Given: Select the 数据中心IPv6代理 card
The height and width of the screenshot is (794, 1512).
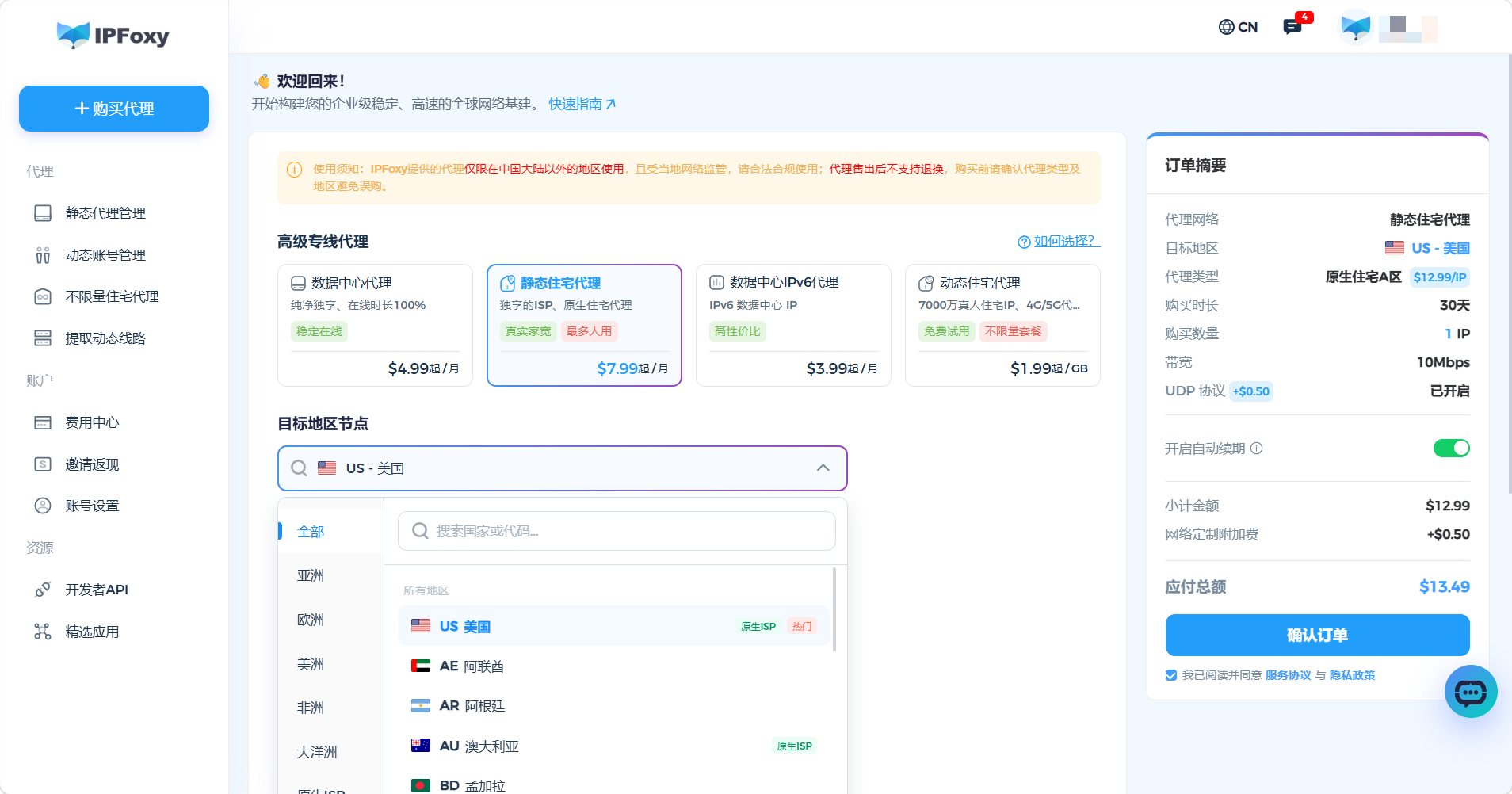Looking at the screenshot, I should [x=793, y=325].
